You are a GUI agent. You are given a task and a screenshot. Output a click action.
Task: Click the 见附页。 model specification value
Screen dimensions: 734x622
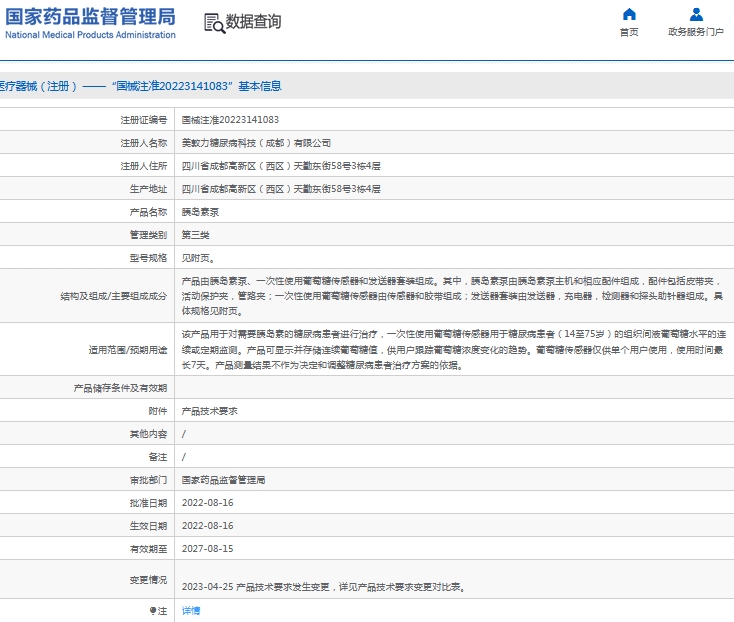(x=198, y=258)
